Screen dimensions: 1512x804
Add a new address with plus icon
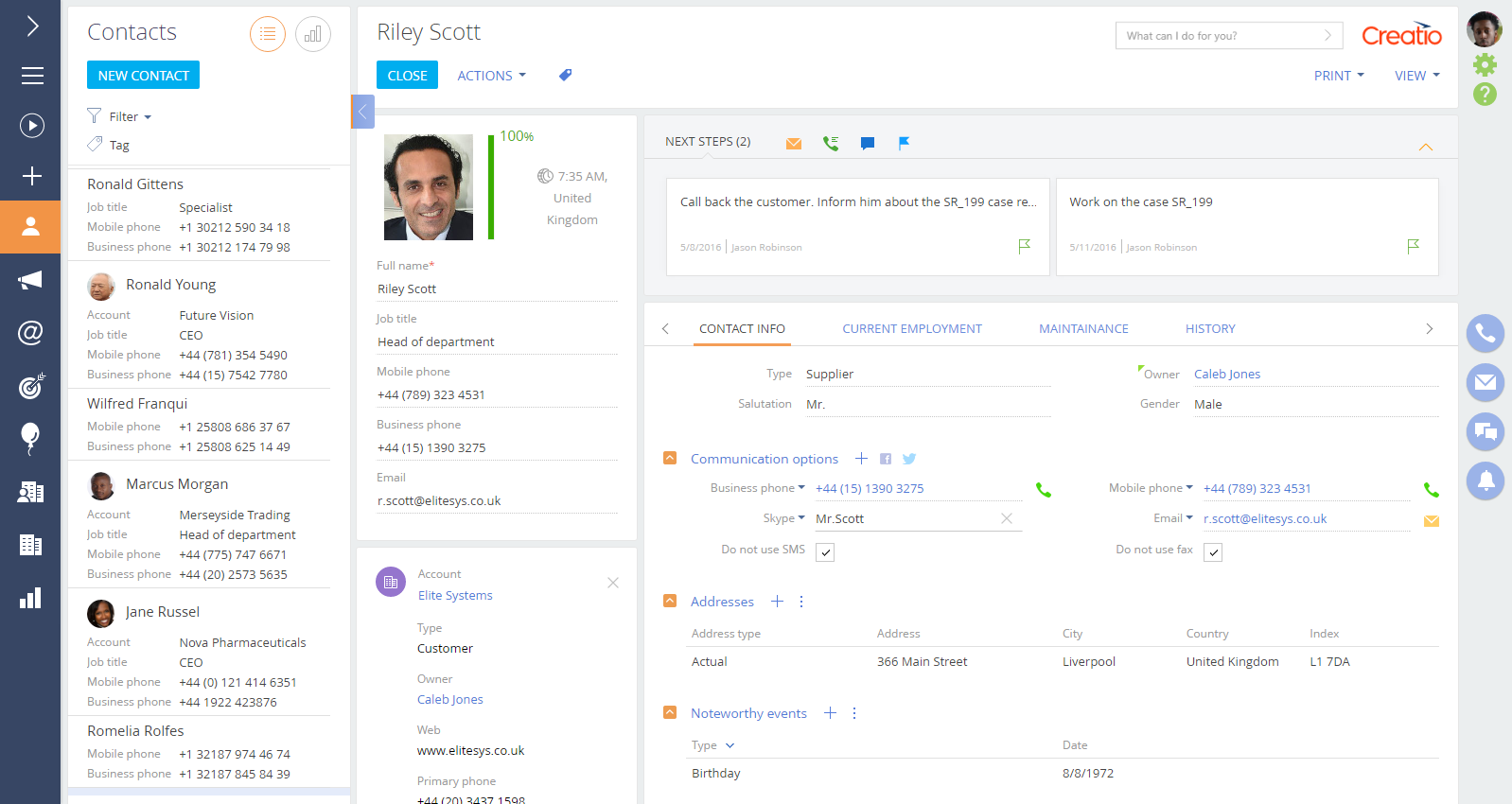pos(777,602)
